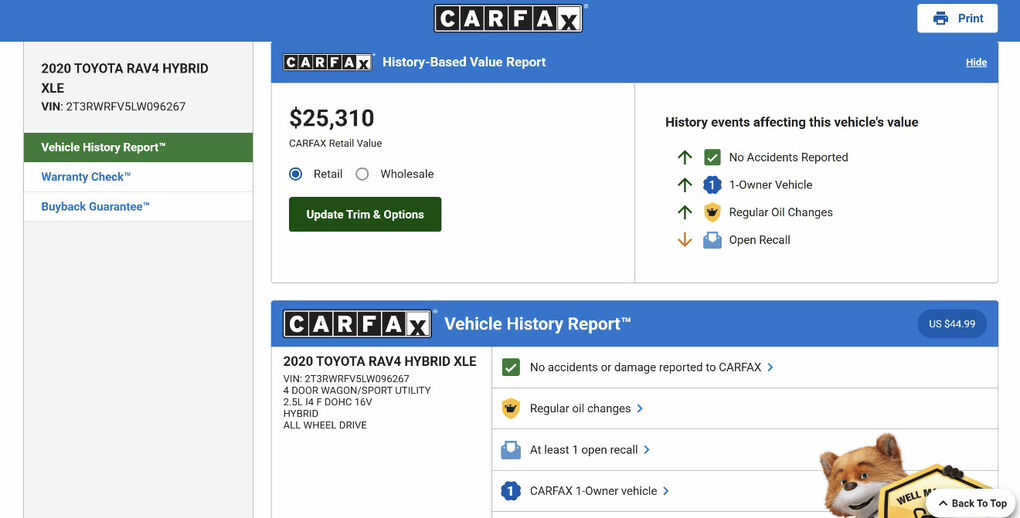Click the green No Accidents Reported checkmark icon
The image size is (1020, 518).
point(712,157)
